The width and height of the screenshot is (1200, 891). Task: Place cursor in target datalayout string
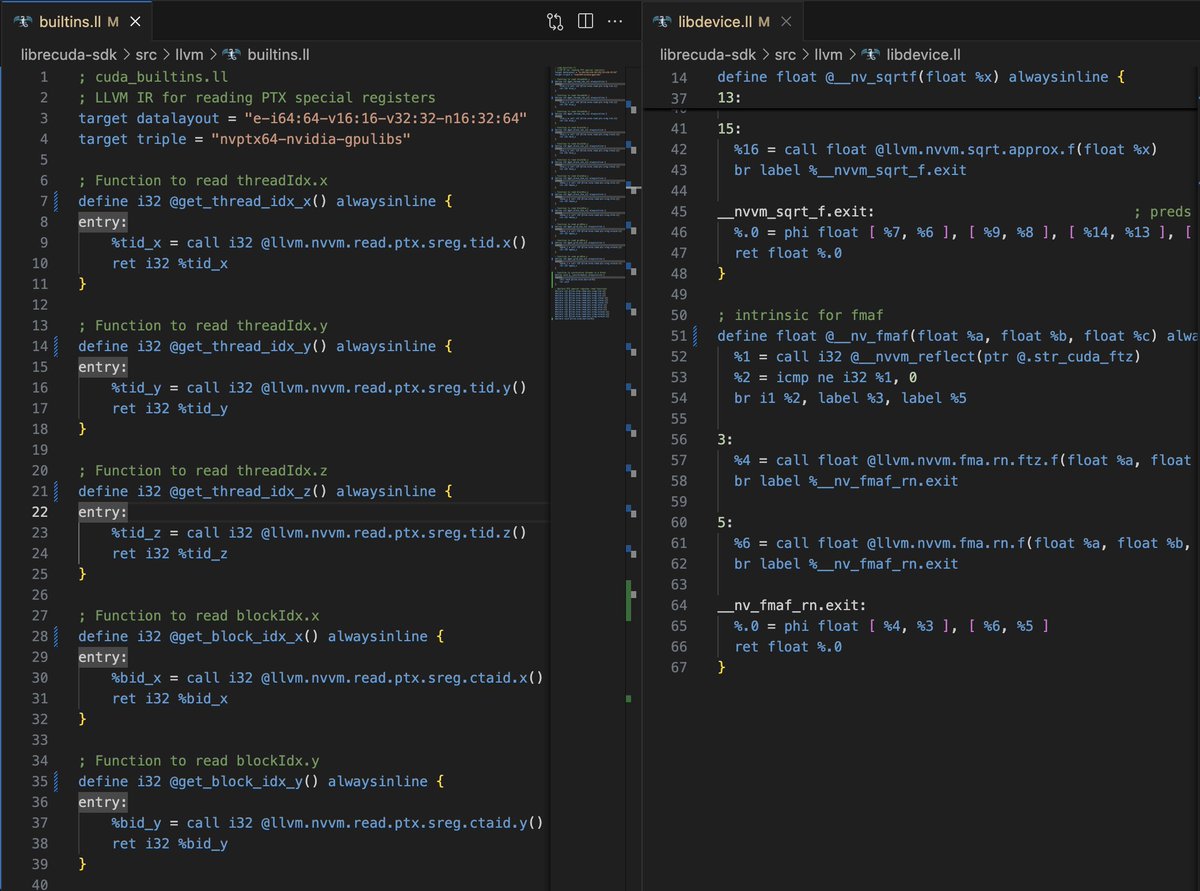pos(386,119)
